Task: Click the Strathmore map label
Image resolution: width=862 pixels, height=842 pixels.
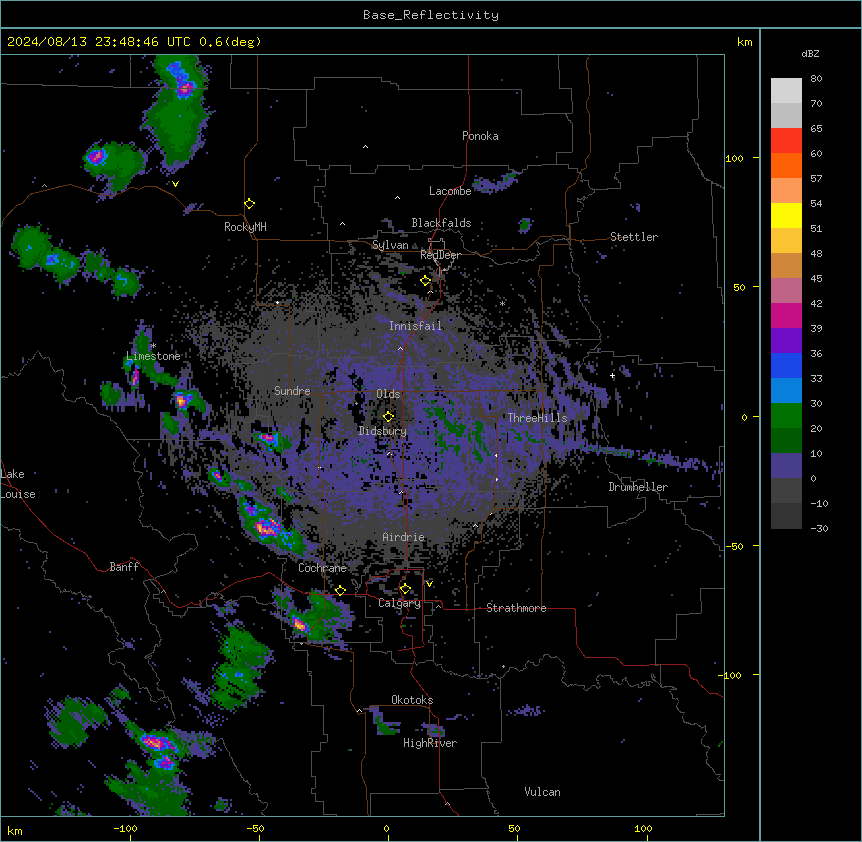Action: (516, 608)
